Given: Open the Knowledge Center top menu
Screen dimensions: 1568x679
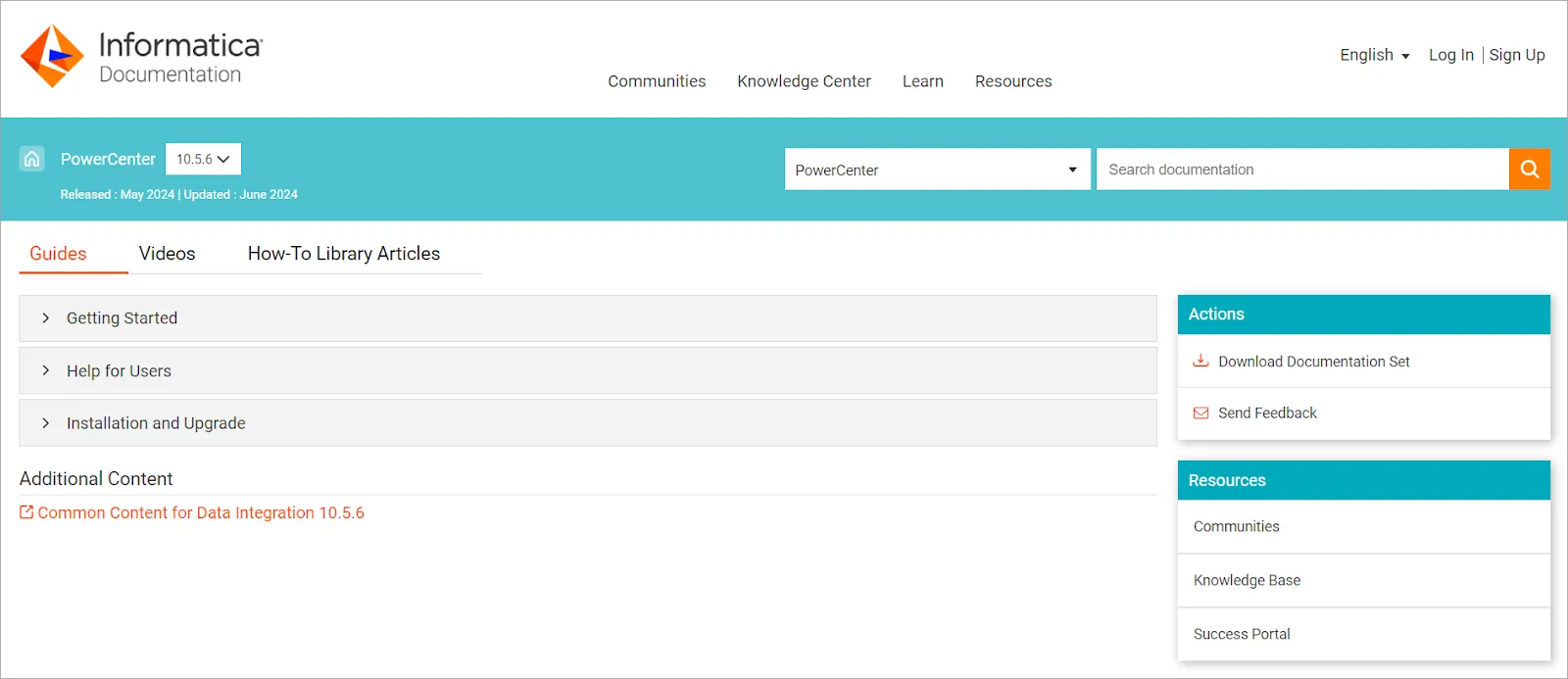Looking at the screenshot, I should pyautogui.click(x=804, y=81).
